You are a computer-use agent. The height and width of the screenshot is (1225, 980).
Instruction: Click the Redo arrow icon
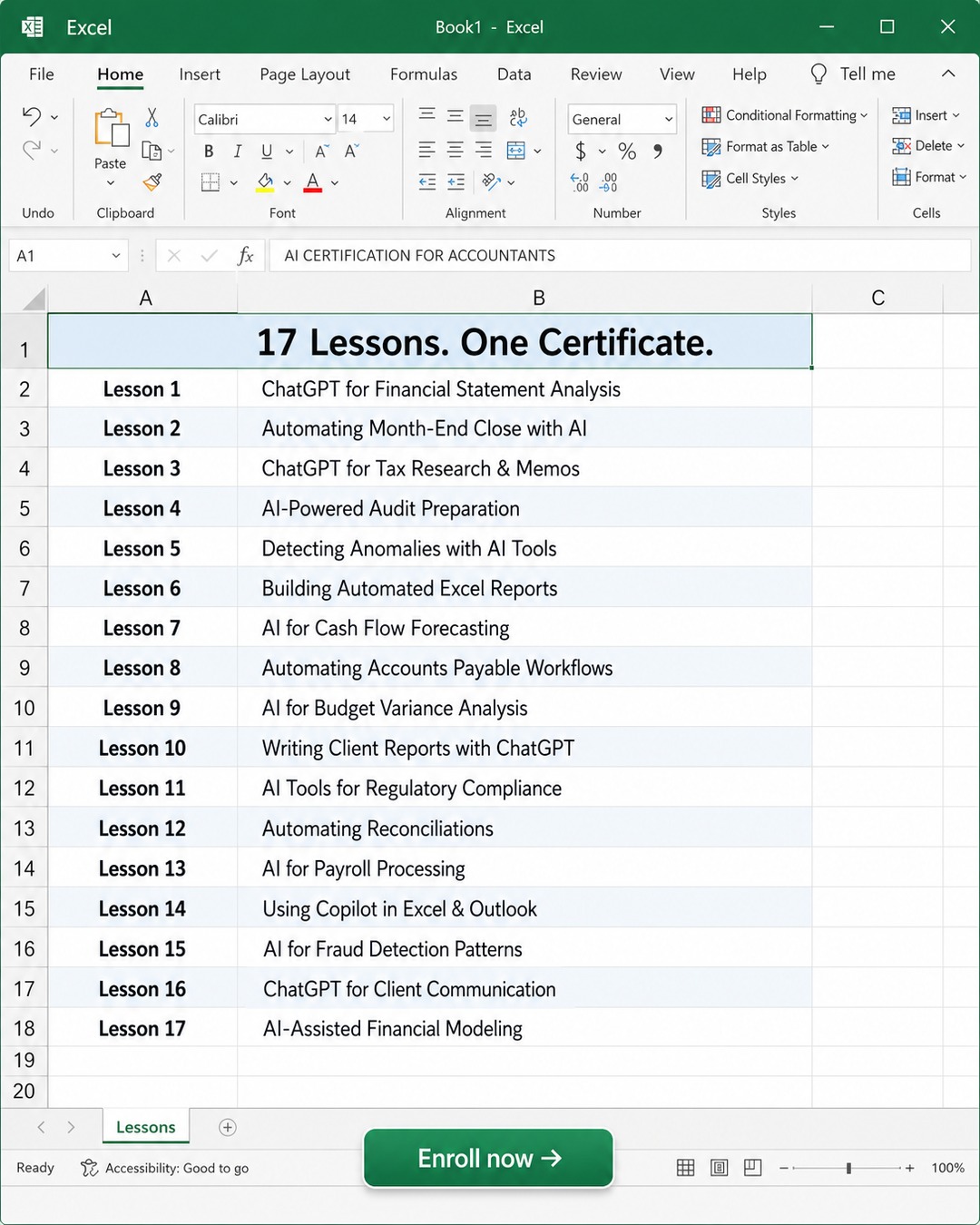[x=32, y=150]
